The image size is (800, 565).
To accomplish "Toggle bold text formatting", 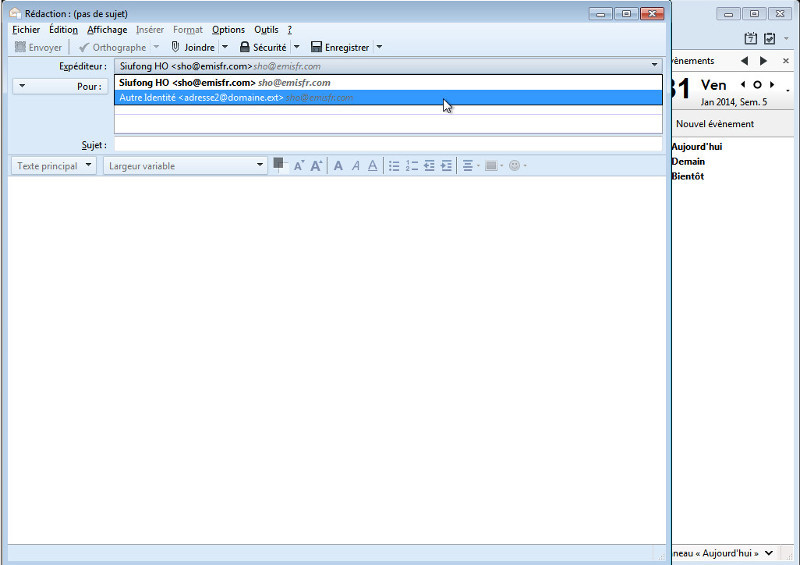I will pos(338,166).
